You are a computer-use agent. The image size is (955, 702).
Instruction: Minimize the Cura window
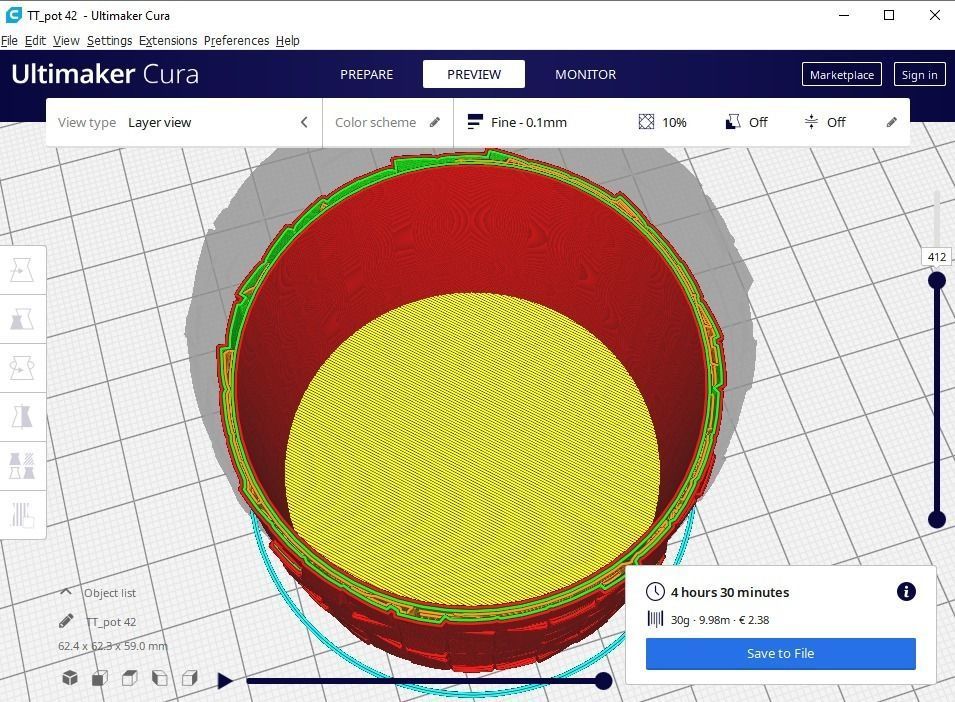(844, 15)
